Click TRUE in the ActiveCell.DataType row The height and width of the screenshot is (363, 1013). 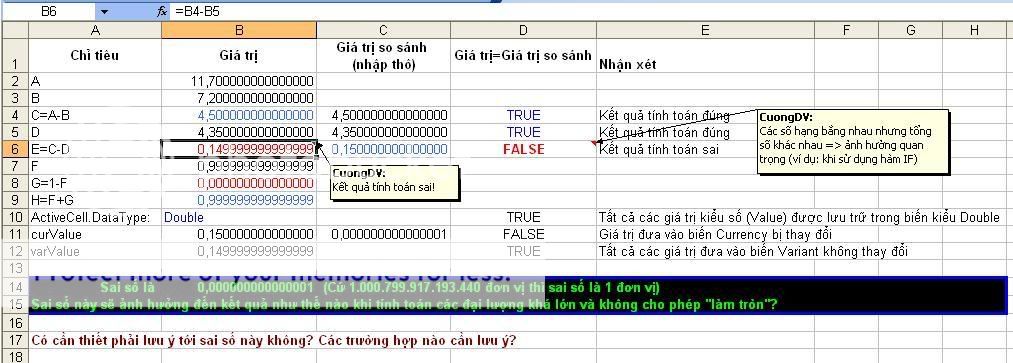(523, 218)
